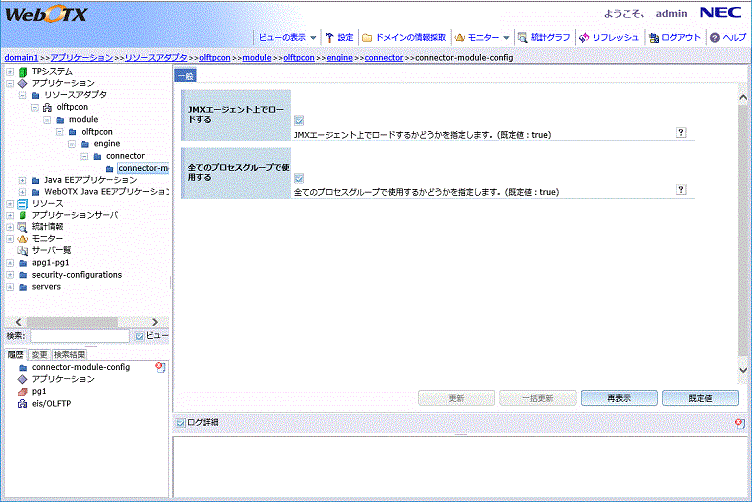Click the ログアウト logout icon
Screen dimensions: 752x502
coord(653,37)
